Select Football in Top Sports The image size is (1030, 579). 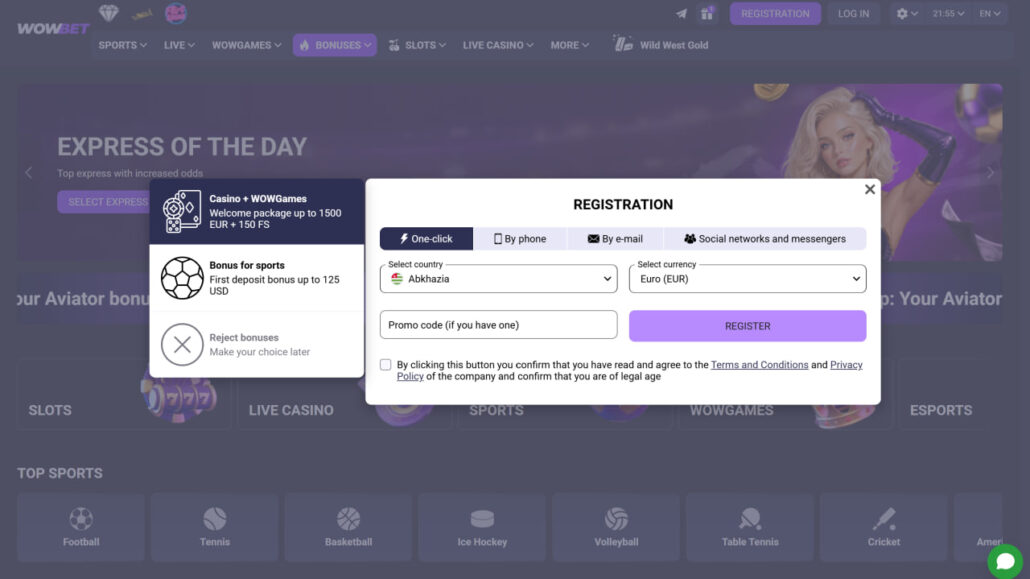pos(81,527)
